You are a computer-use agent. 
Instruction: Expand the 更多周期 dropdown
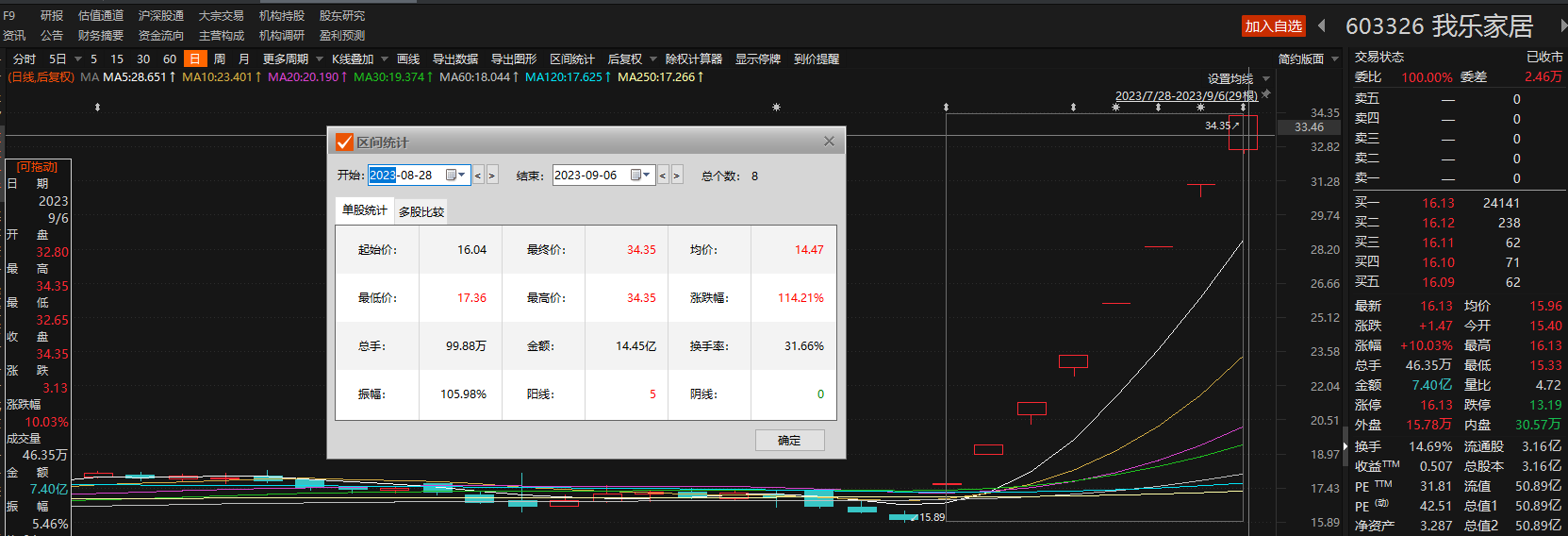[x=292, y=59]
